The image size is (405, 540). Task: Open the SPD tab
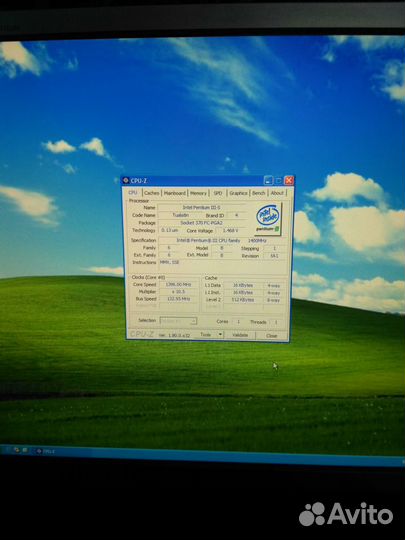tap(218, 193)
